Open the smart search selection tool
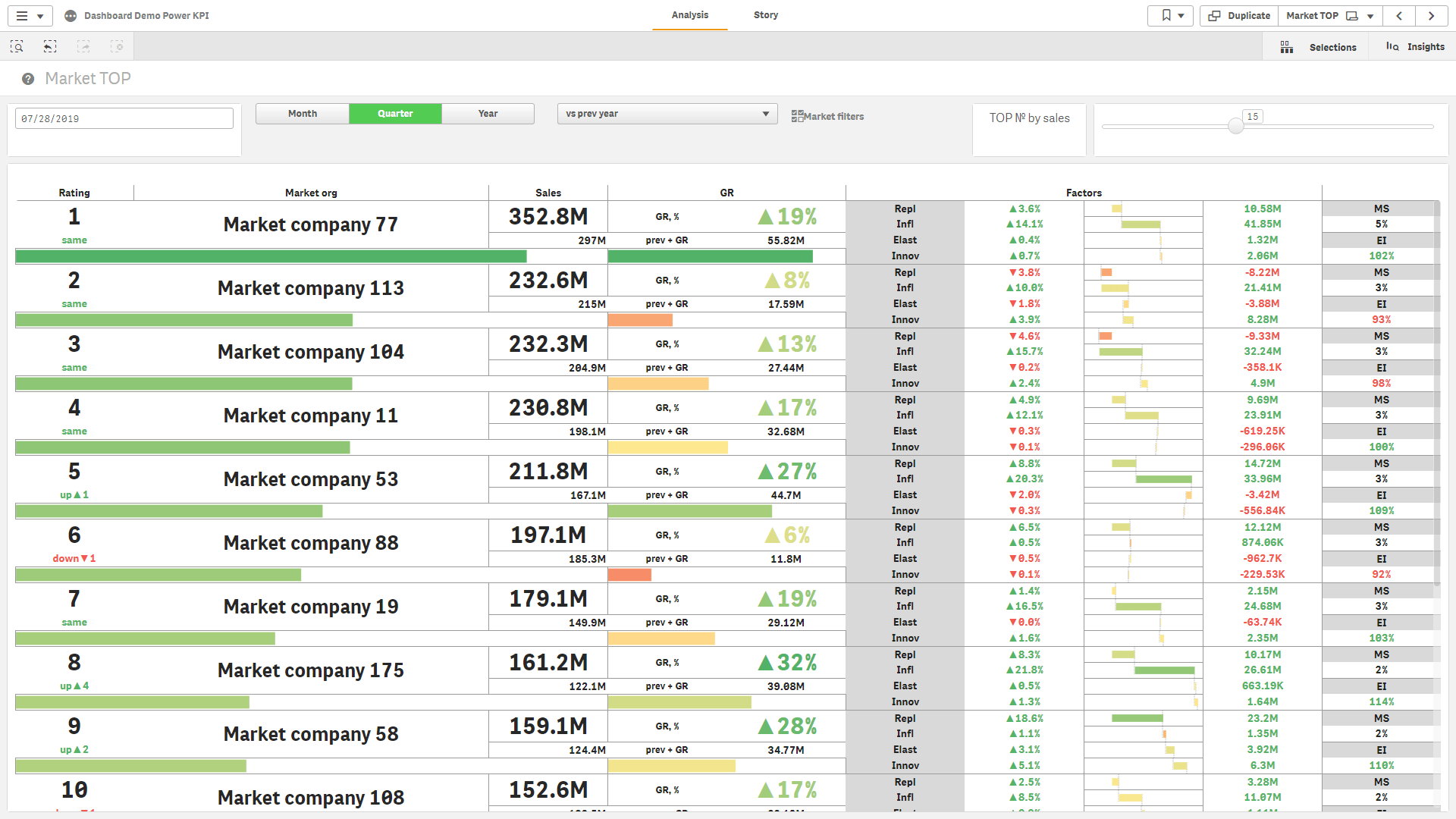 (17, 47)
